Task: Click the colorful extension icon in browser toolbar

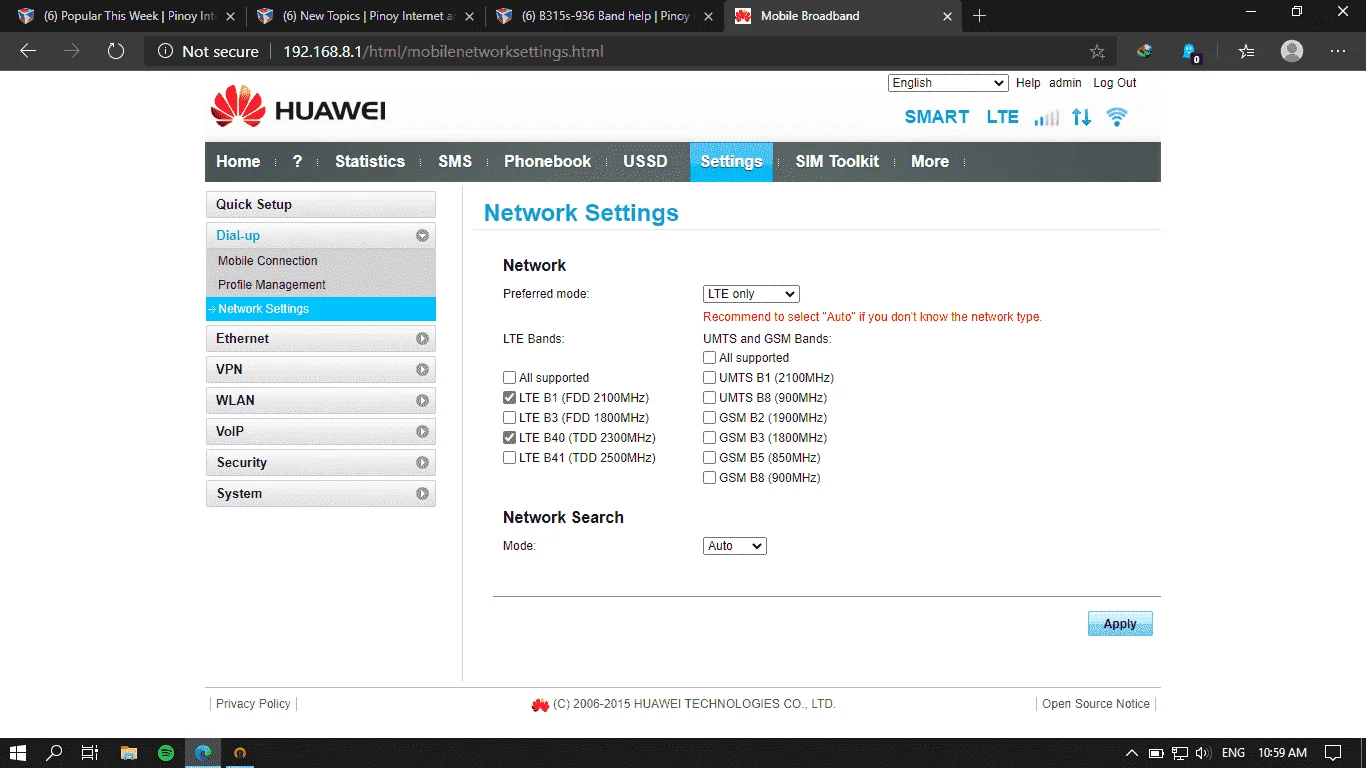Action: 1144,51
